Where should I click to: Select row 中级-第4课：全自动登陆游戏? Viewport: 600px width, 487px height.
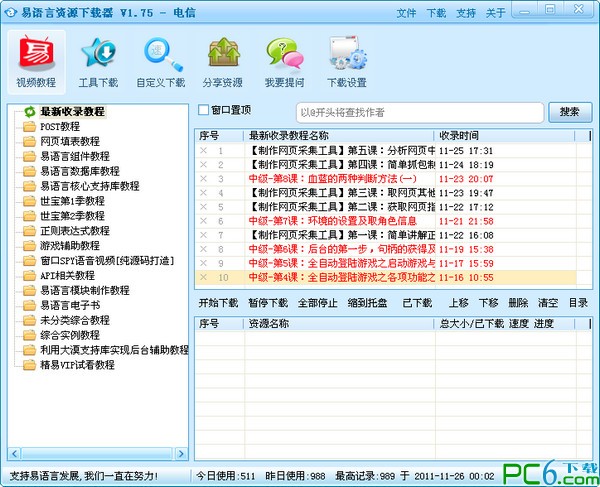[386, 277]
